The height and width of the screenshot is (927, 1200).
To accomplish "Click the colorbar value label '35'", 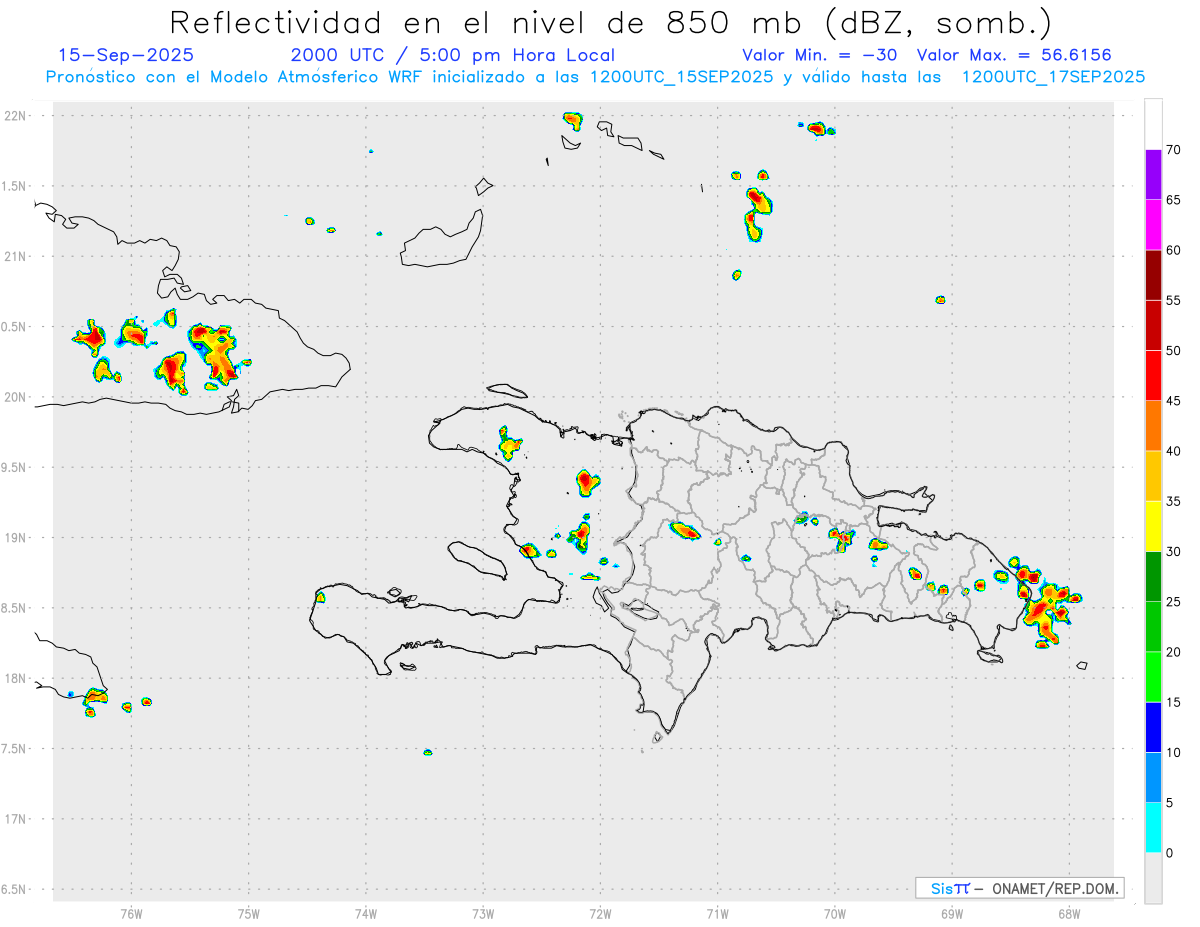I will pos(1174,501).
